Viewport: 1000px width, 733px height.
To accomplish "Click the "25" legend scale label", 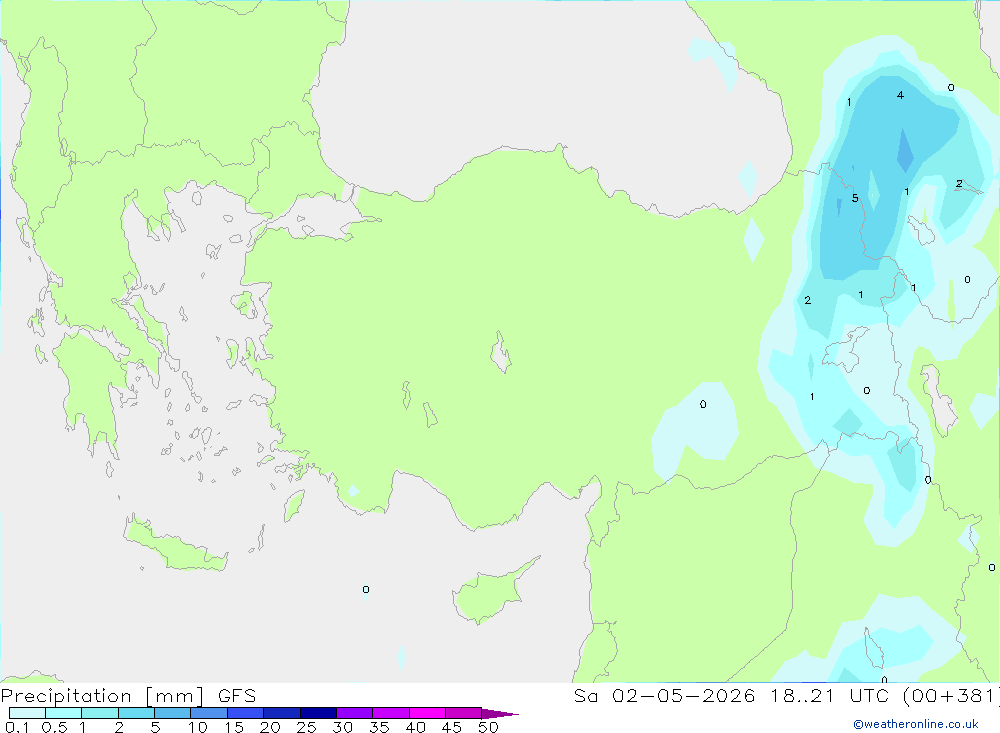I will [306, 727].
